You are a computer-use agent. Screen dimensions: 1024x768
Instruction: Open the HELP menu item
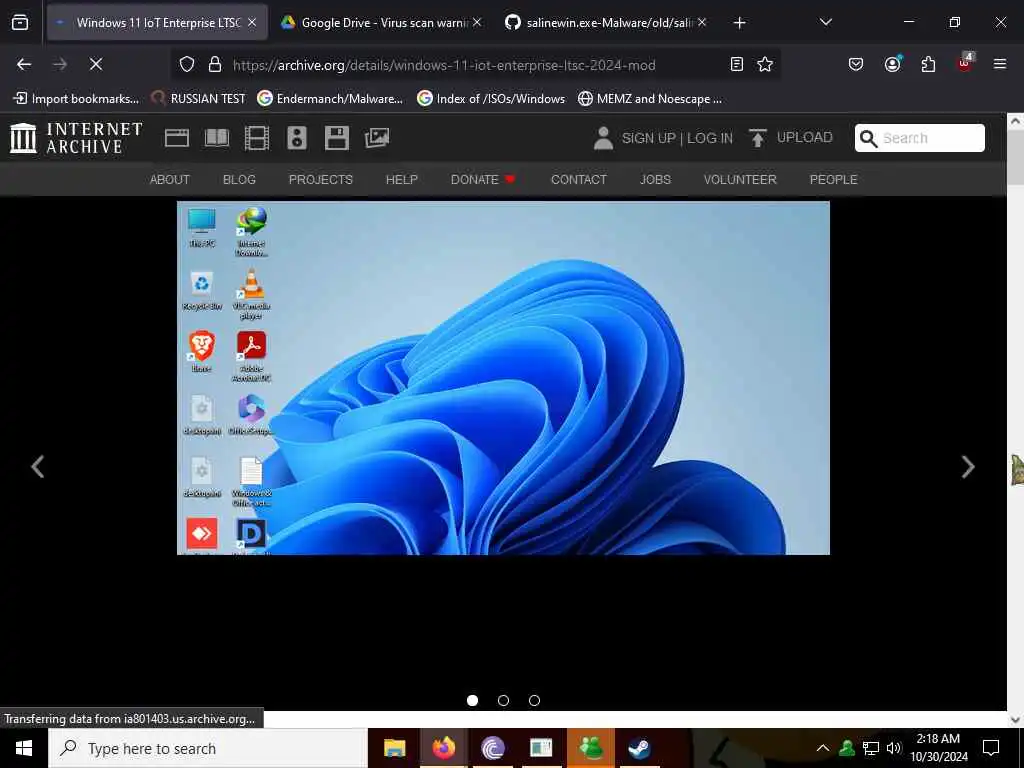[x=402, y=179]
